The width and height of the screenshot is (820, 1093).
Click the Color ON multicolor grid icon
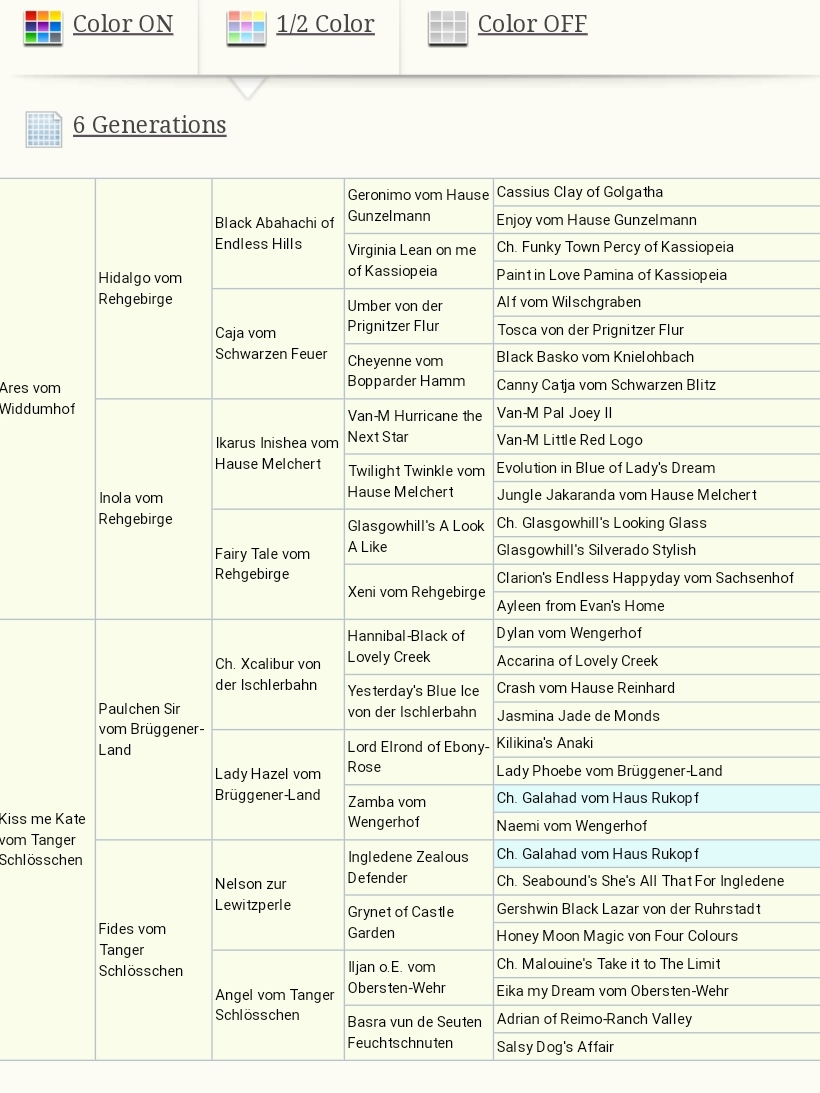coord(43,28)
